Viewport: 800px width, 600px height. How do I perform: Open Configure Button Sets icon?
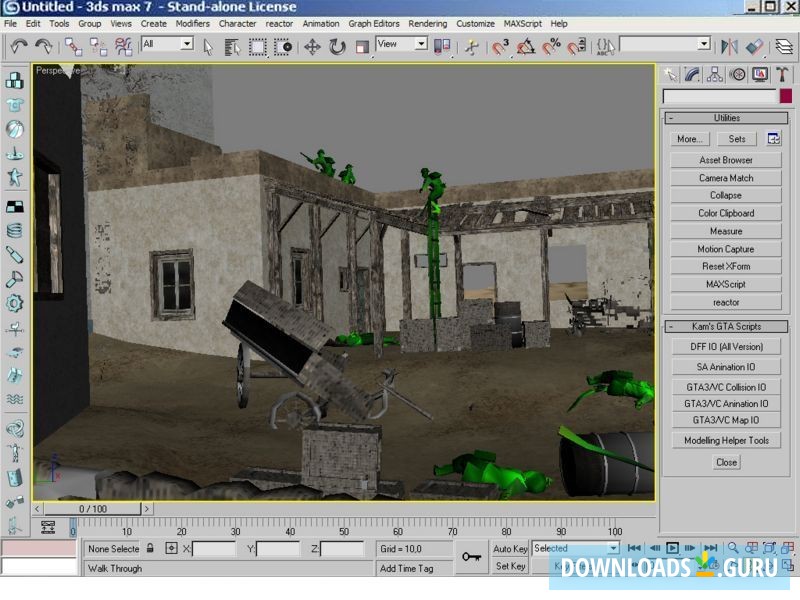(x=774, y=139)
